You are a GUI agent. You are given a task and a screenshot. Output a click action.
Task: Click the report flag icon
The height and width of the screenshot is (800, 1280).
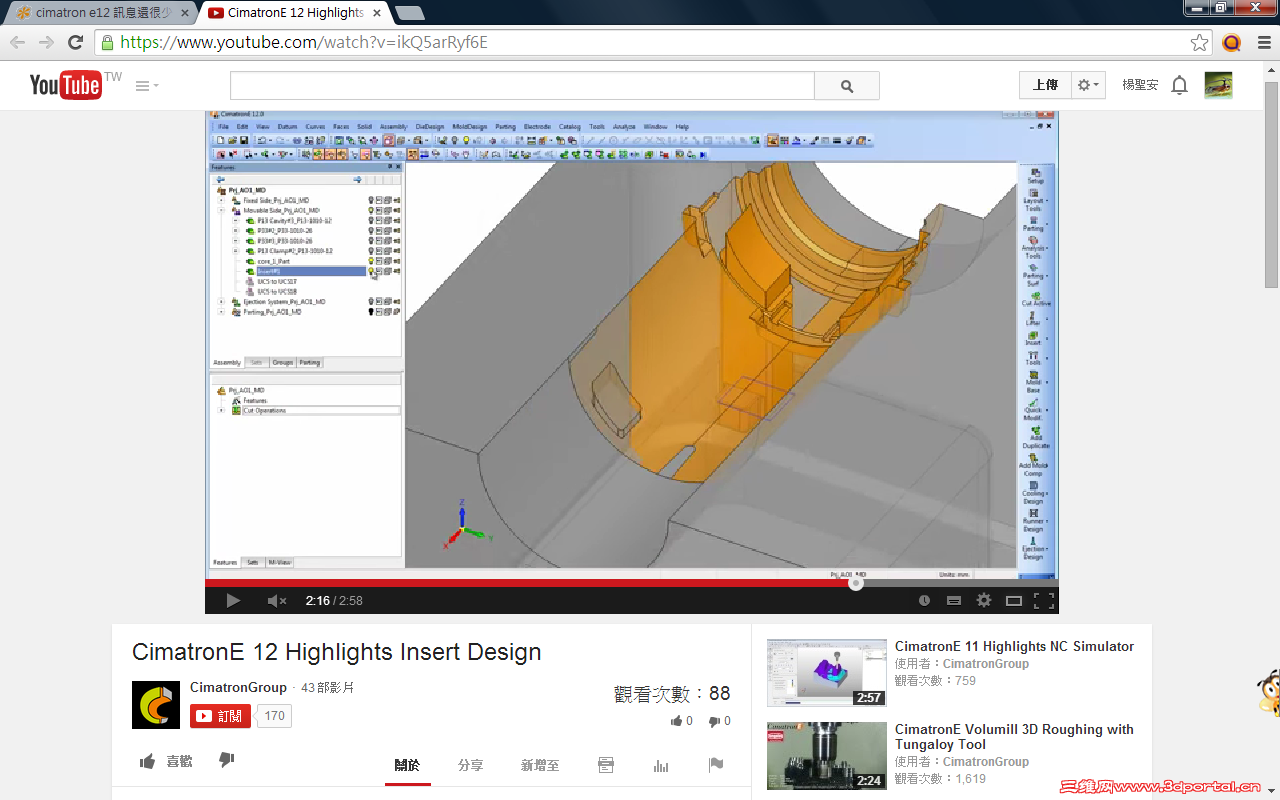[x=716, y=765]
